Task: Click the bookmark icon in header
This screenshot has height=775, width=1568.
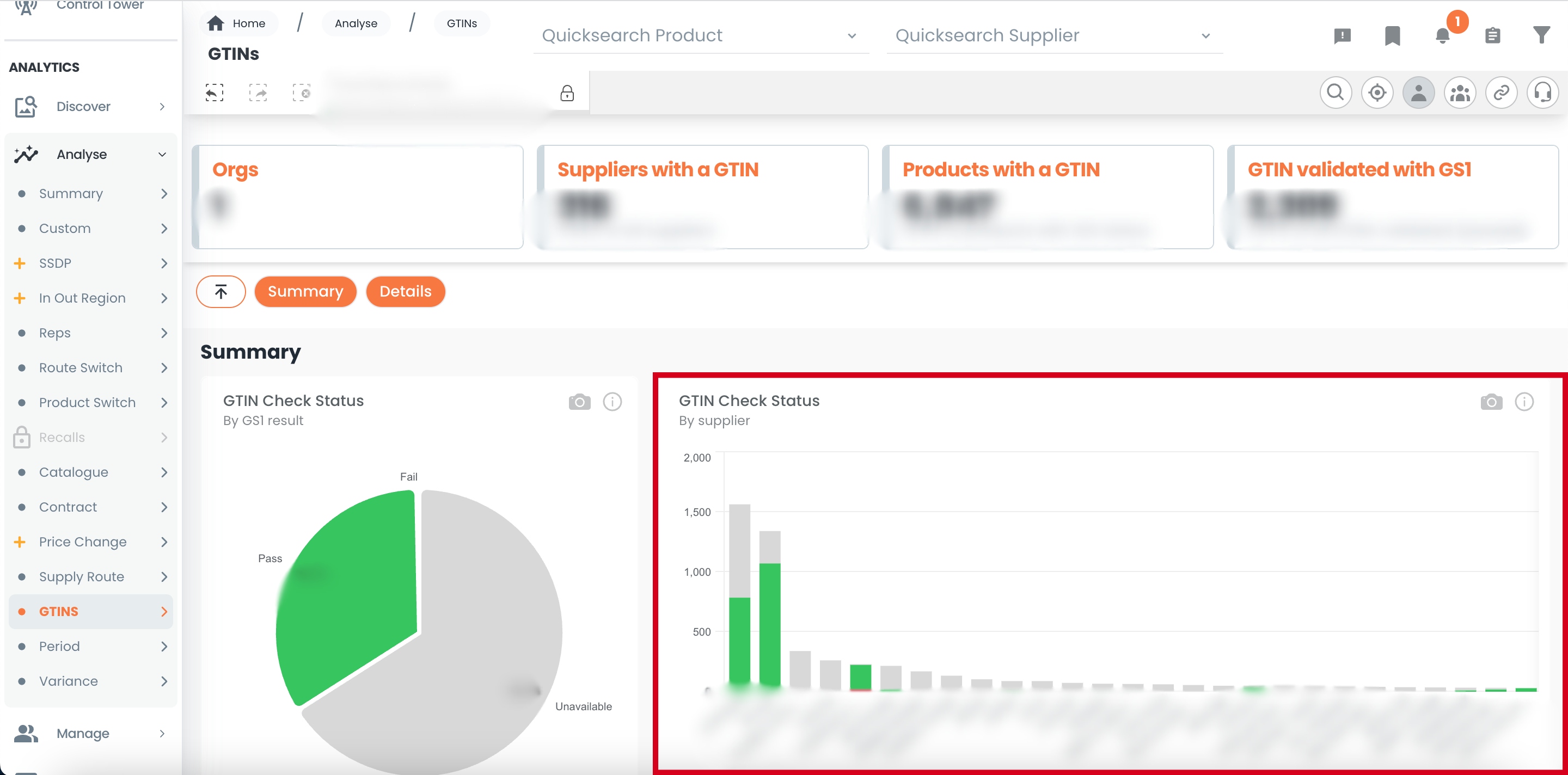Action: 1392,36
